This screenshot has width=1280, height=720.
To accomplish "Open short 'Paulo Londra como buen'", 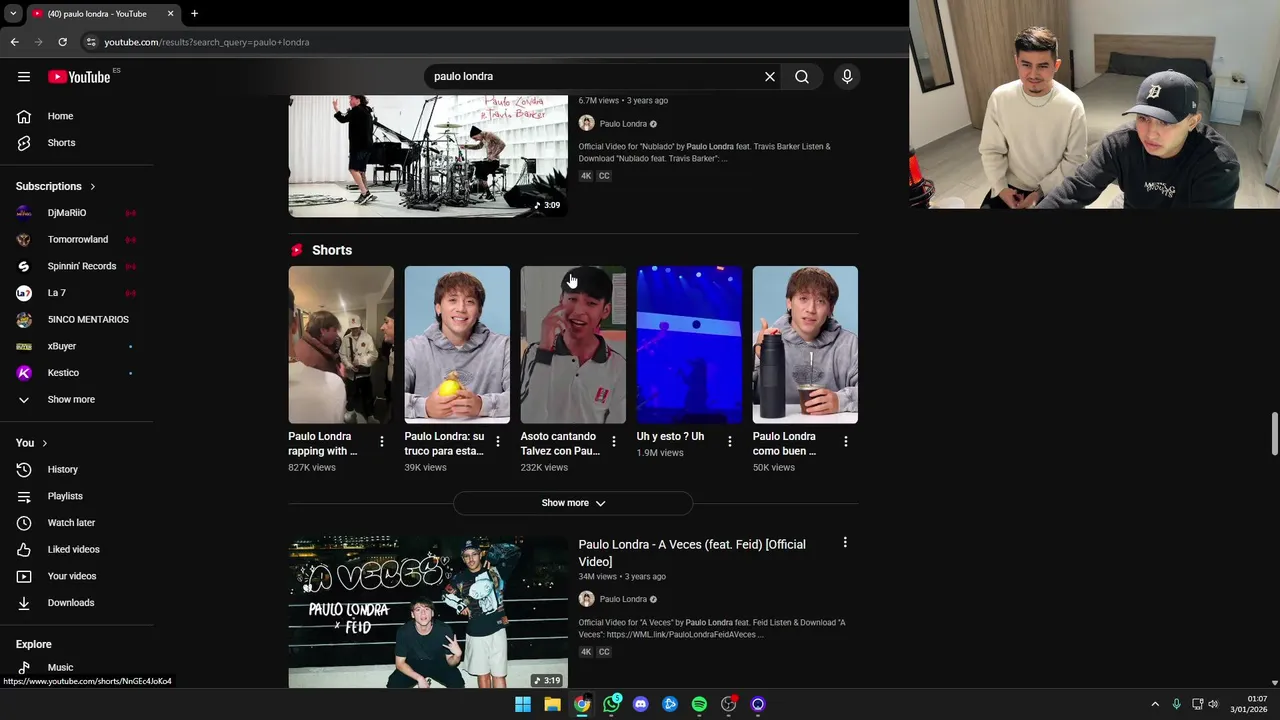I will coord(805,345).
